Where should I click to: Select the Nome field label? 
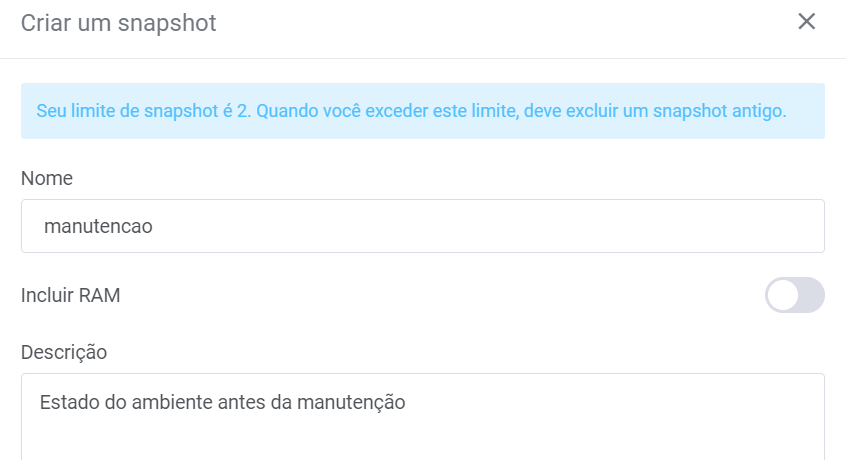[x=47, y=178]
